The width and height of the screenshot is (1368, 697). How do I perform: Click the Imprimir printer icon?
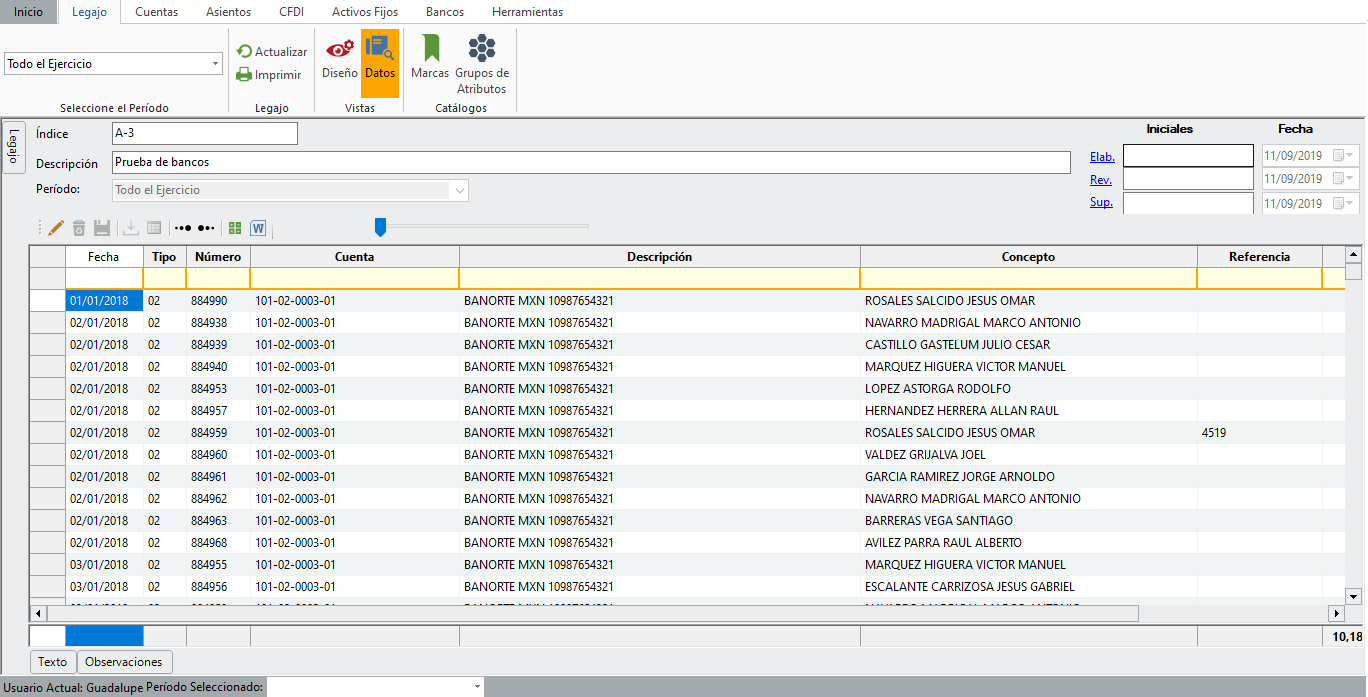[x=244, y=74]
